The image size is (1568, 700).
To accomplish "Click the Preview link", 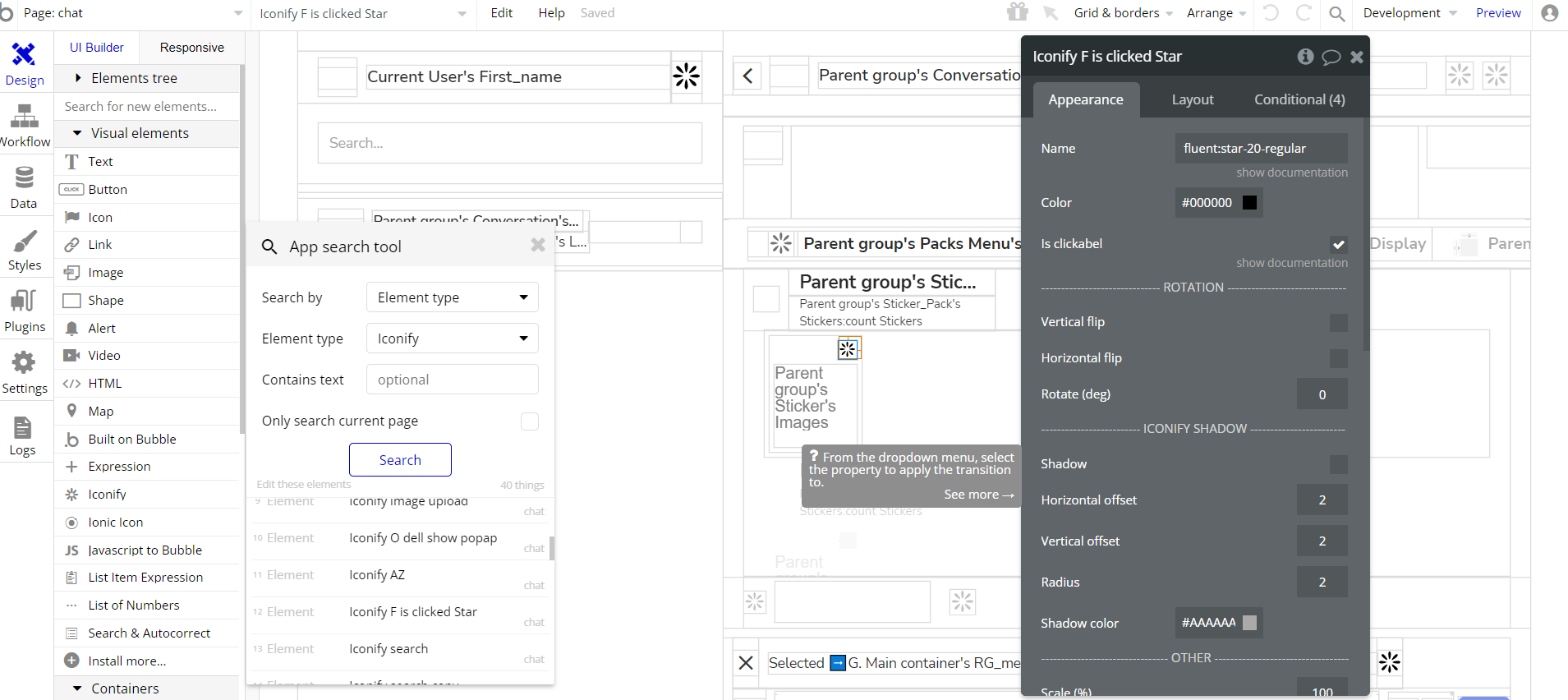I will tap(1497, 13).
